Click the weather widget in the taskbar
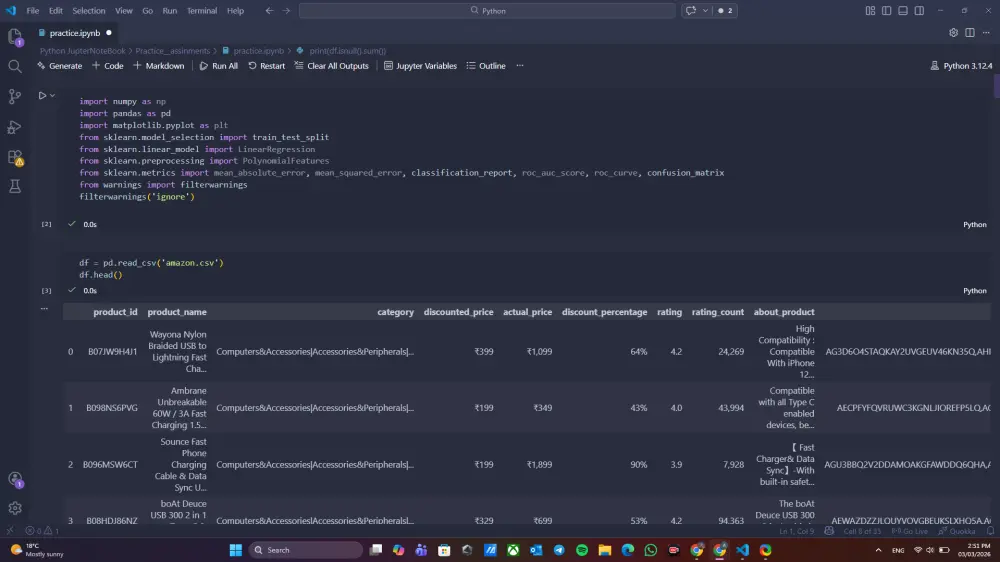The image size is (1000, 562). click(x=38, y=550)
